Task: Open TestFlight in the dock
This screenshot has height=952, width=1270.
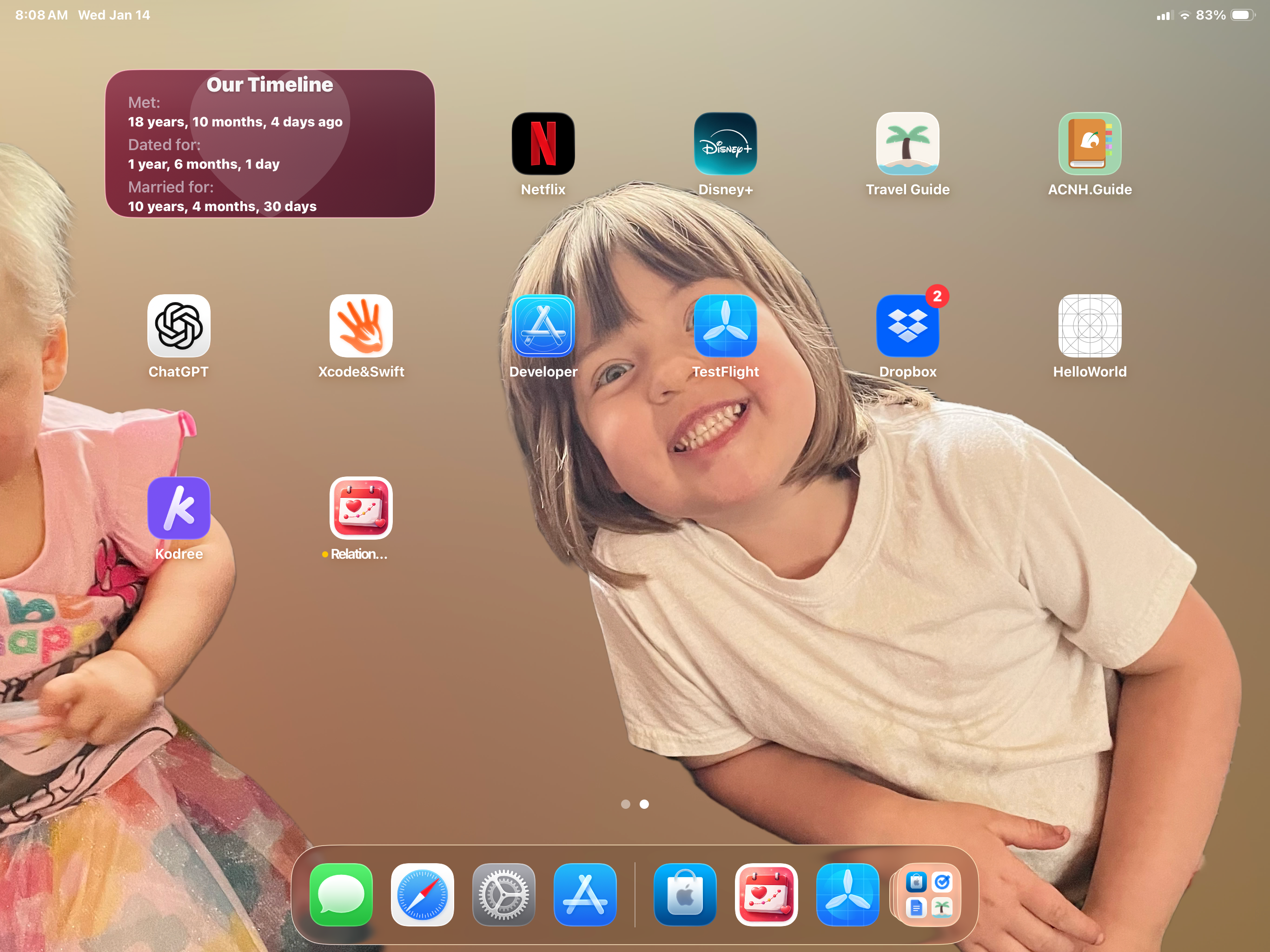Action: [x=847, y=894]
